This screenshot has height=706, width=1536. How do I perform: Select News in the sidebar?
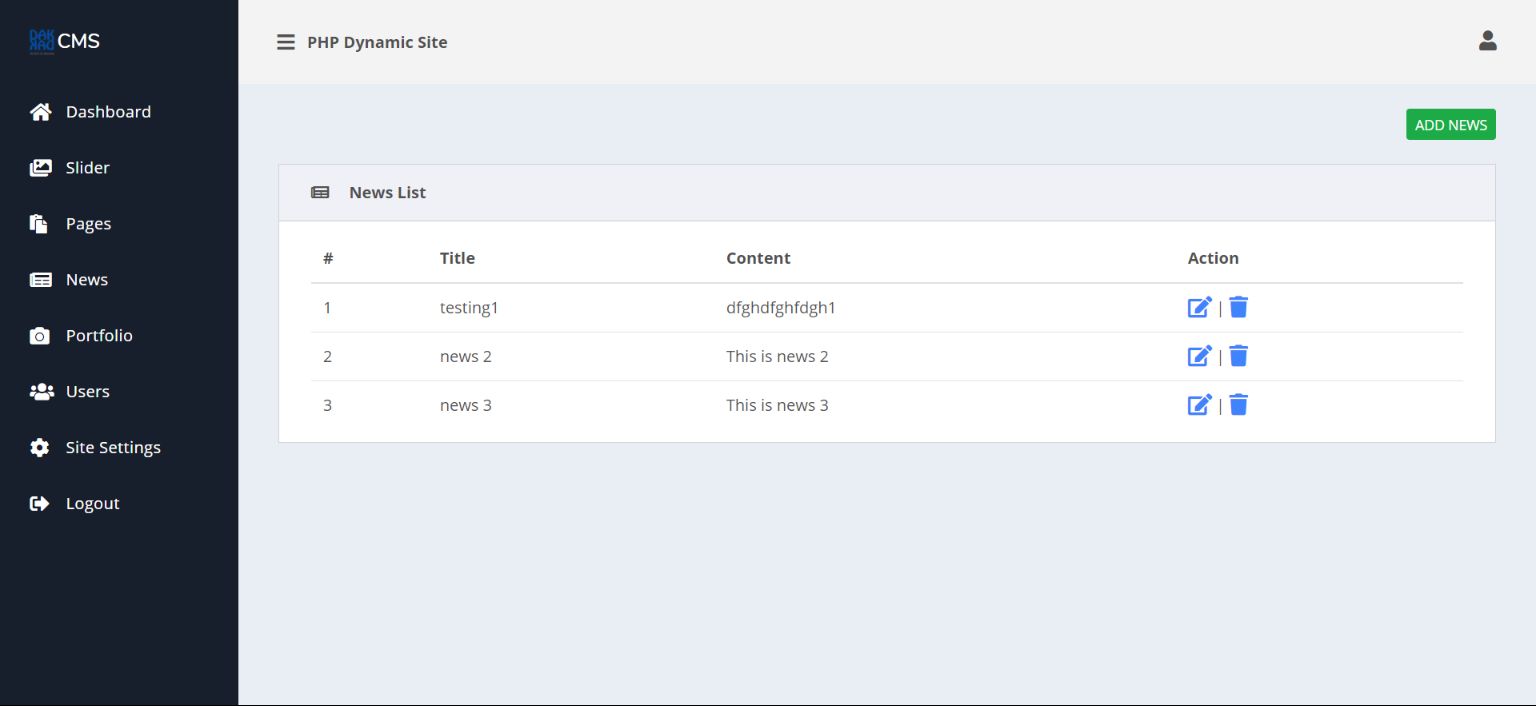click(x=86, y=280)
